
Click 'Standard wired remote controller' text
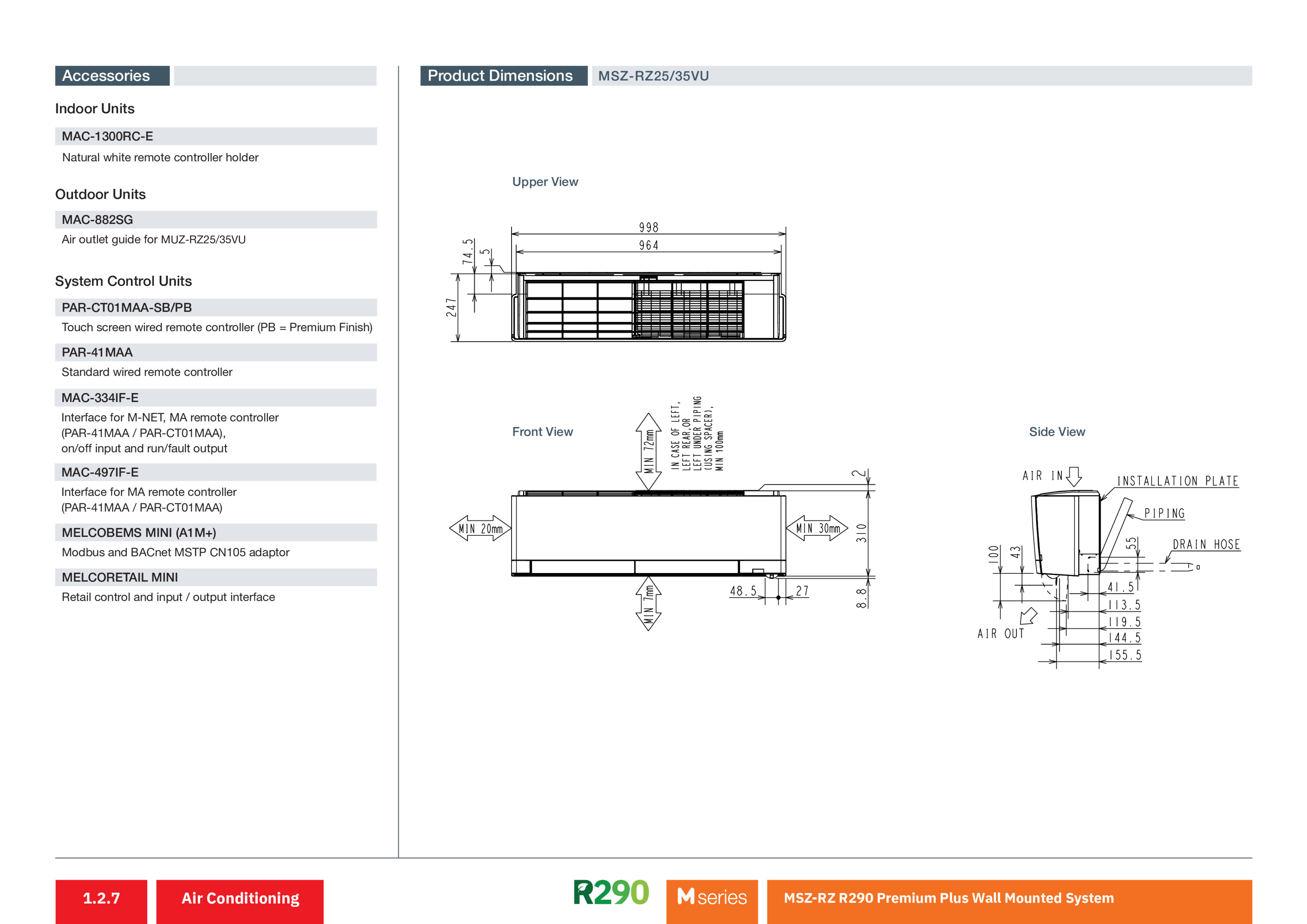[147, 372]
